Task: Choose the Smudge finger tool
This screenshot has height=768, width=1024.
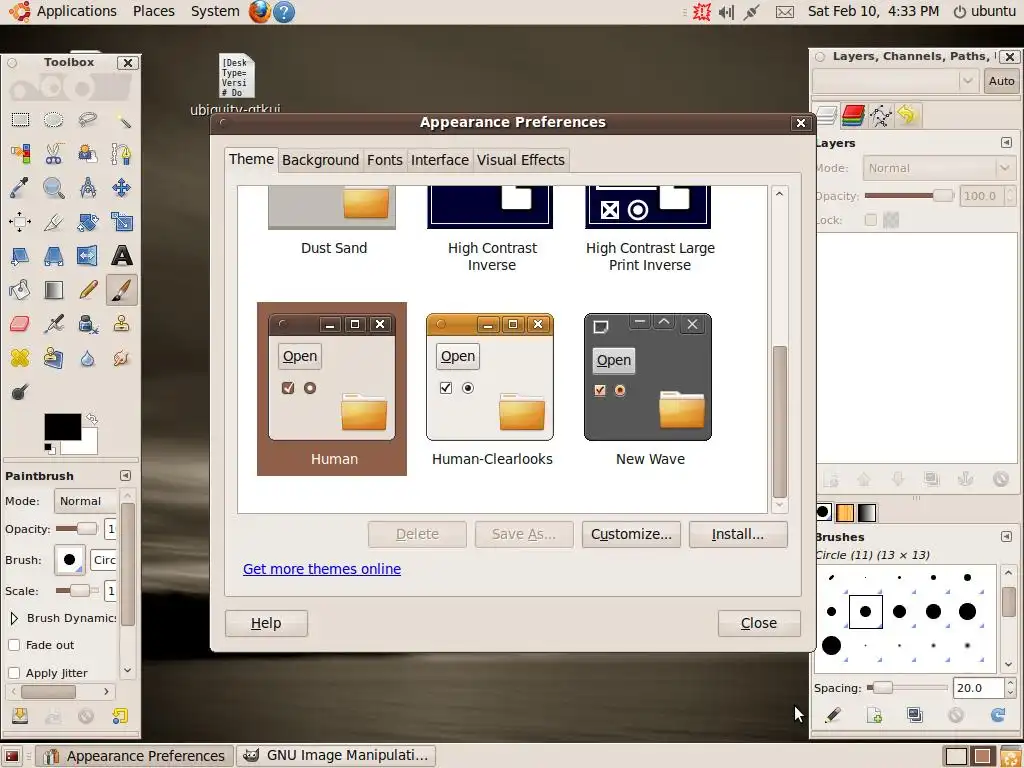Action: pyautogui.click(x=121, y=358)
